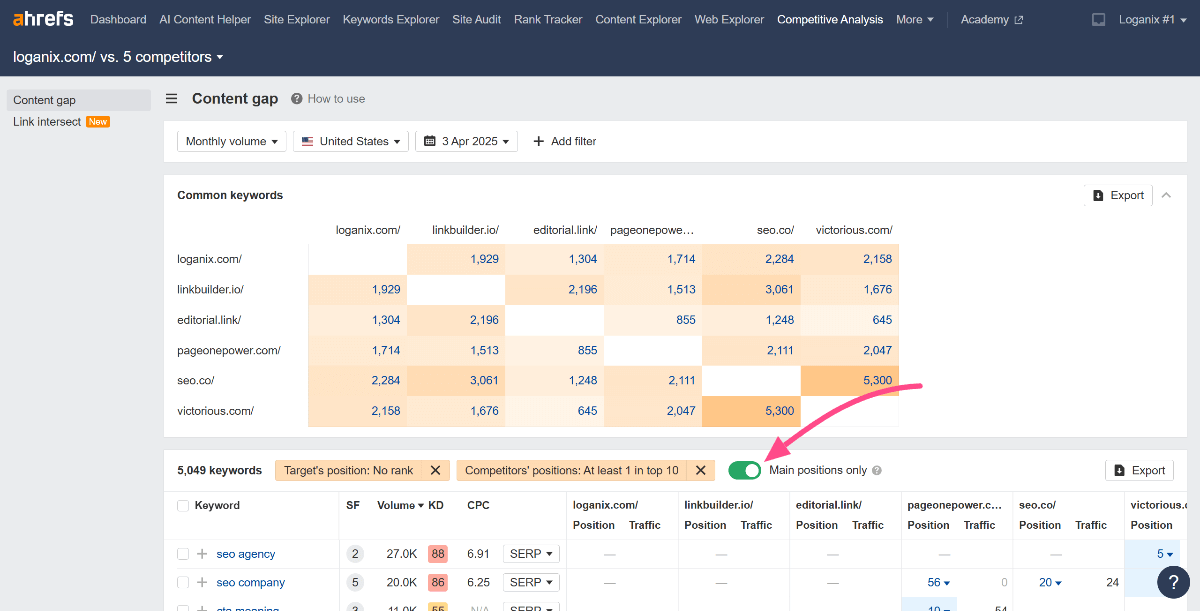The height and width of the screenshot is (611, 1200).
Task: Open the Monthly volume dropdown
Action: pos(232,141)
